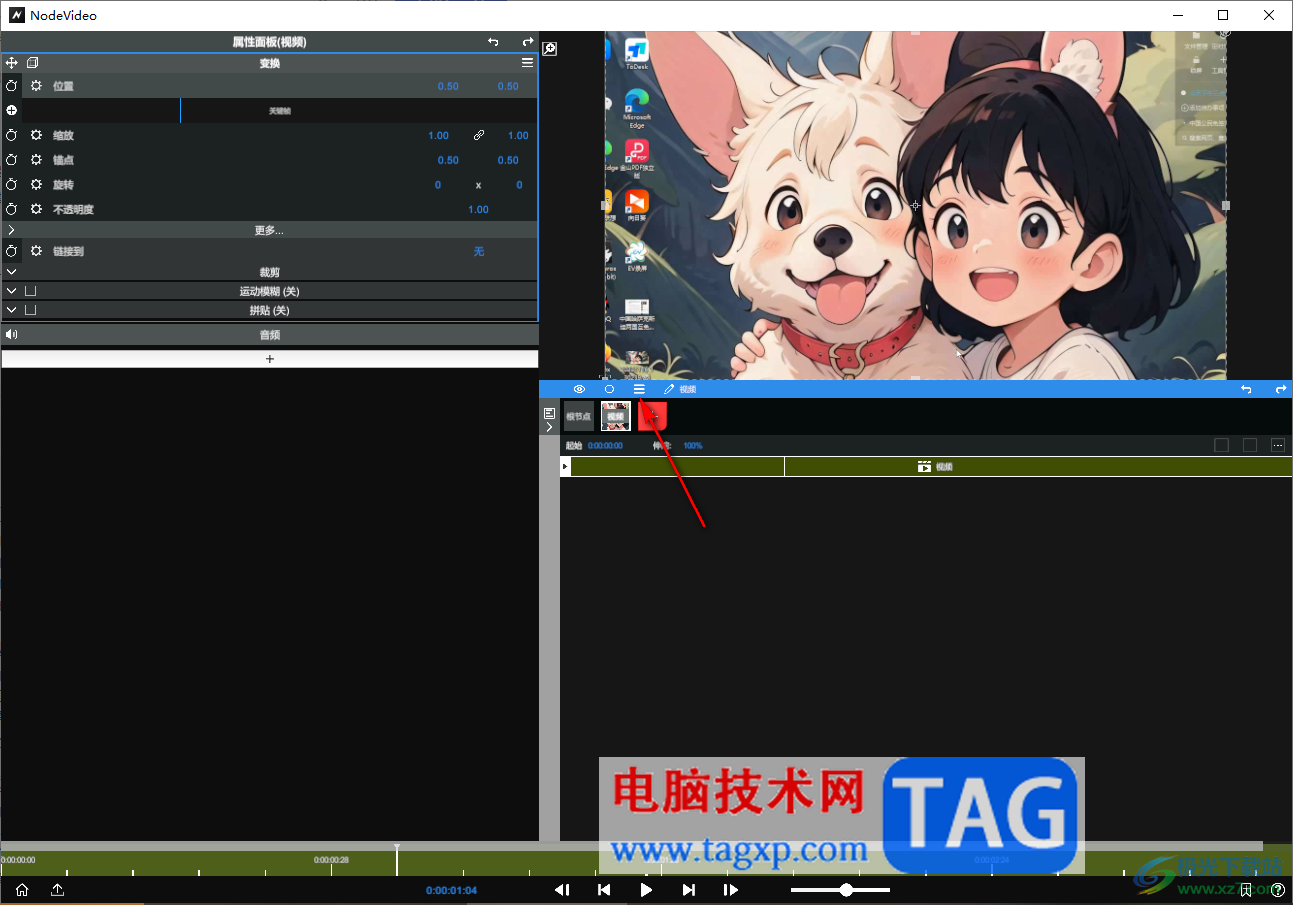Screen dimensions: 1293x905
Task: Expand the layer panel side chevron
Action: click(x=549, y=427)
